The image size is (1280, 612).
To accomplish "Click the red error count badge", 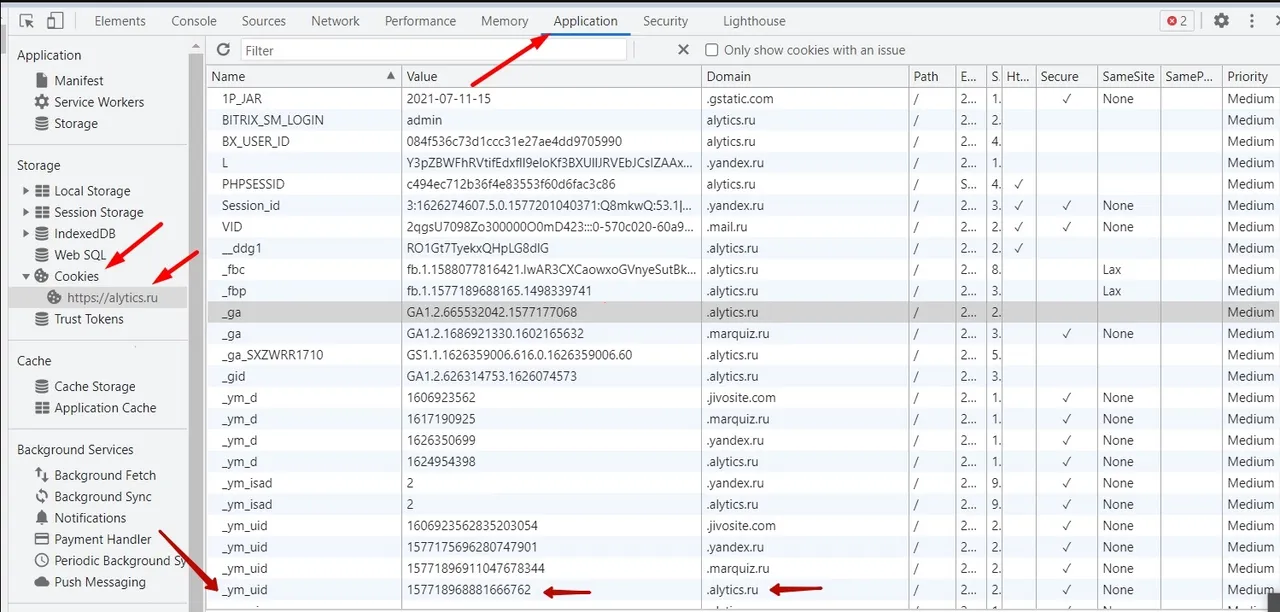I will click(x=1177, y=20).
